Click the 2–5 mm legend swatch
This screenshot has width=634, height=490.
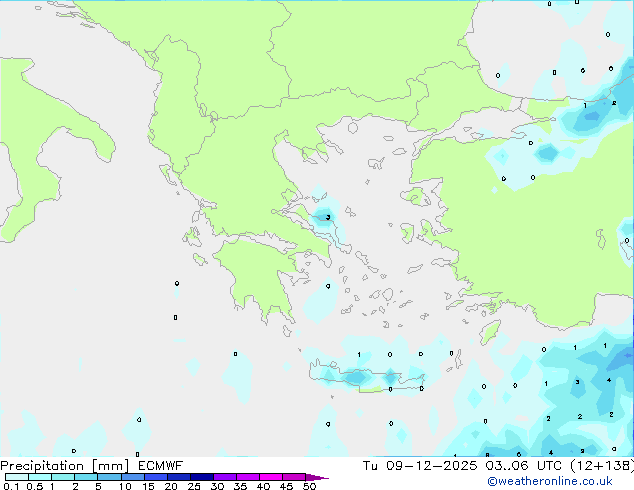pyautogui.click(x=86, y=477)
